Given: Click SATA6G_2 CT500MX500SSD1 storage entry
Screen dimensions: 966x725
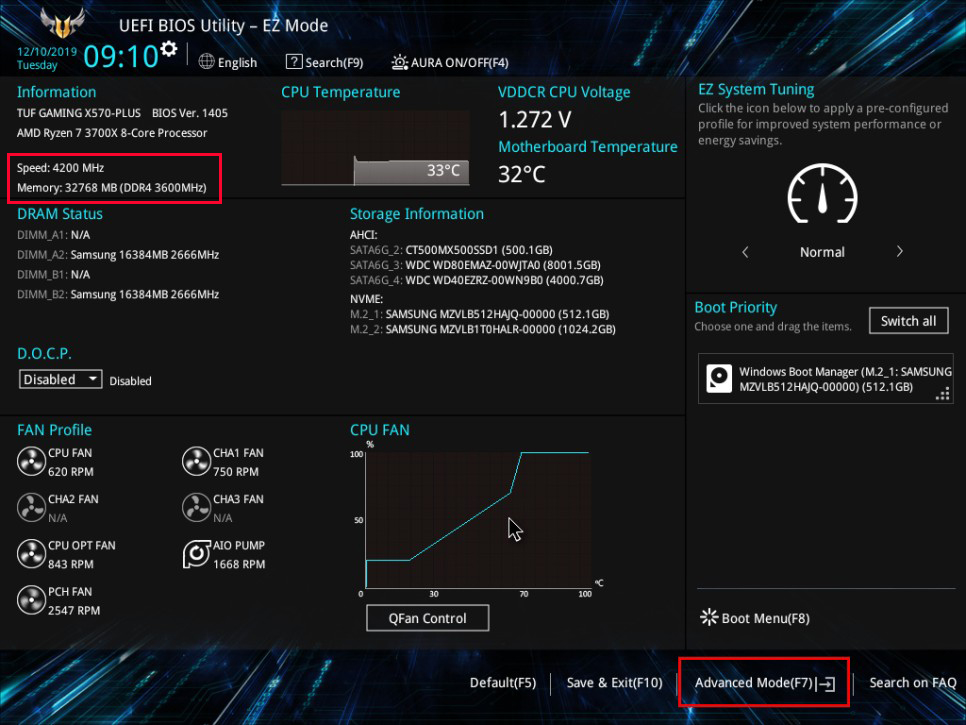Looking at the screenshot, I should pos(451,249).
